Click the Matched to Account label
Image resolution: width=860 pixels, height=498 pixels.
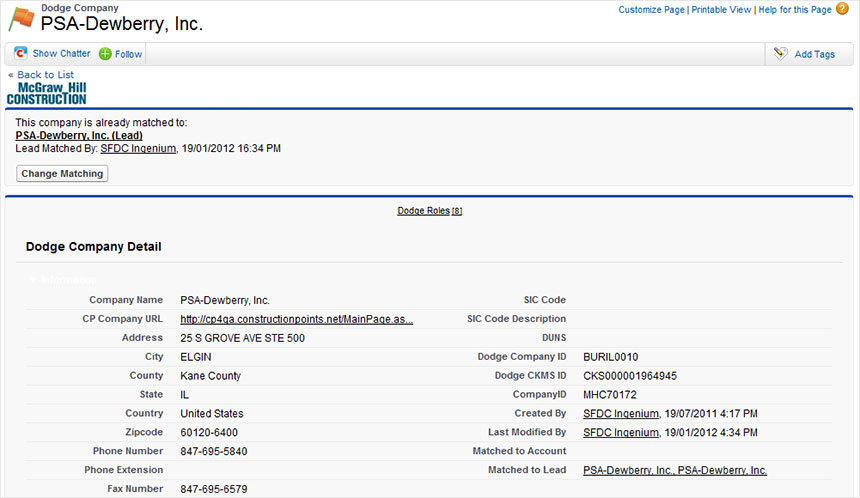click(519, 451)
